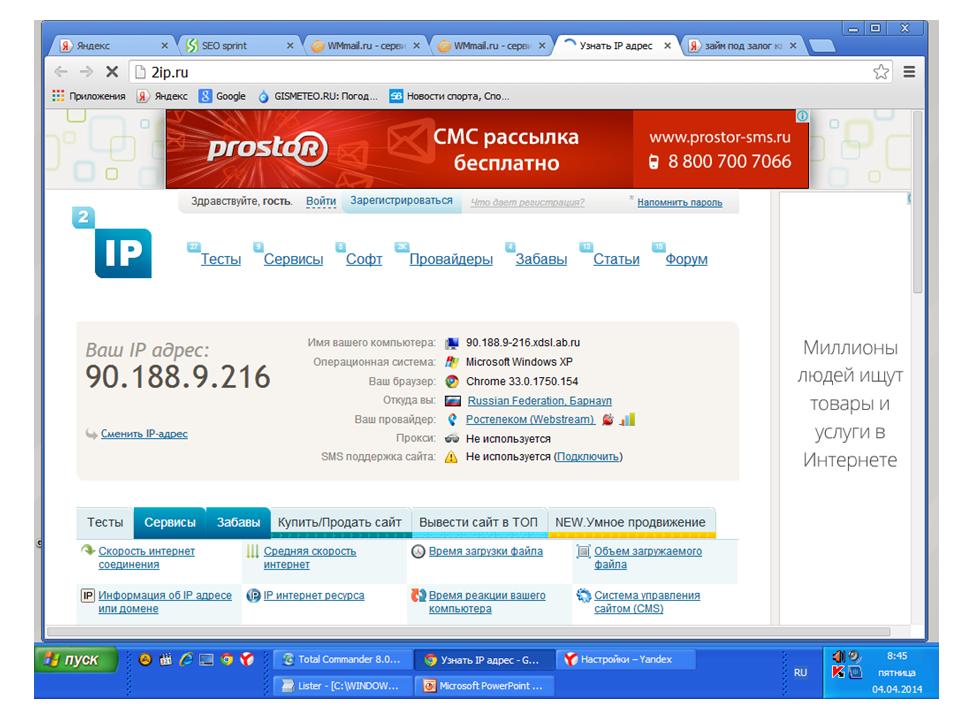Select the NEW.Умное продвижение tab
960x720 pixels.
[630, 522]
